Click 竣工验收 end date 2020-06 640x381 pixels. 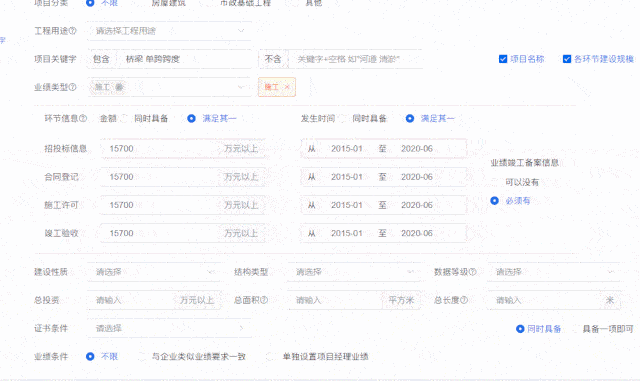coord(417,233)
